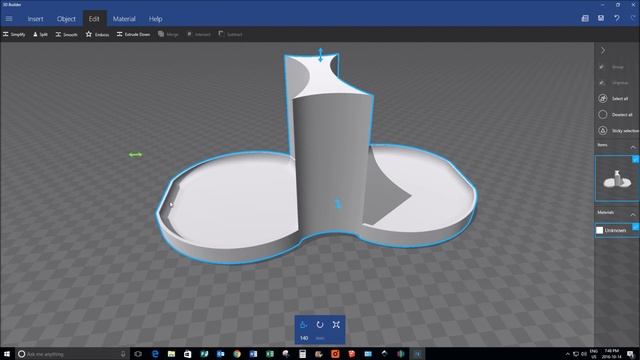Click the Extrude Down tool
640x360 pixels.
133,35
